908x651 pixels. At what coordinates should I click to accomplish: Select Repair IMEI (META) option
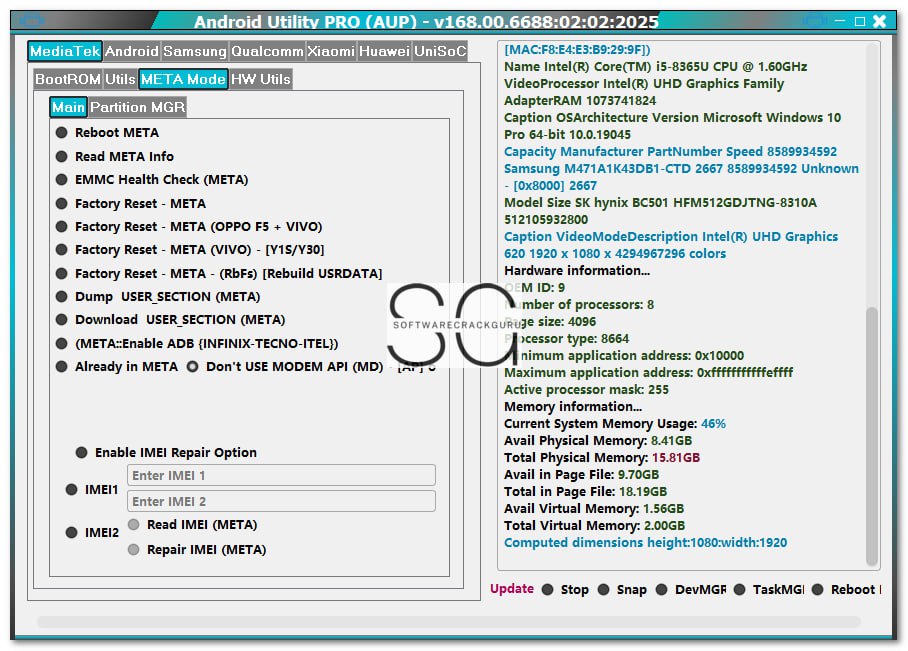197,550
